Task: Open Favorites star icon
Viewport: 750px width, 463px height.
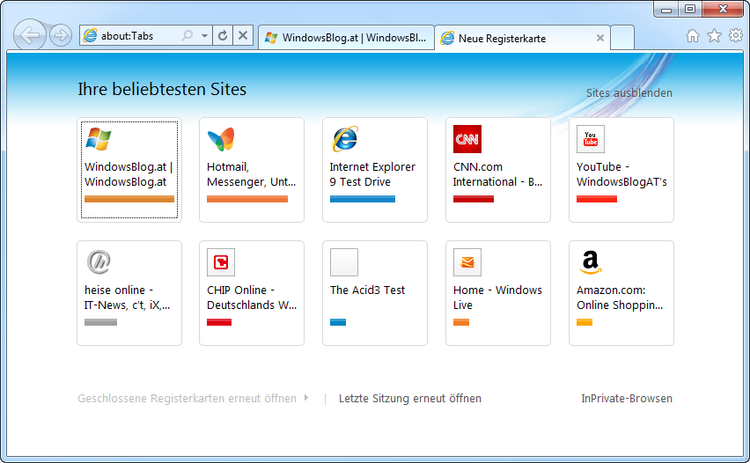Action: coord(714,36)
